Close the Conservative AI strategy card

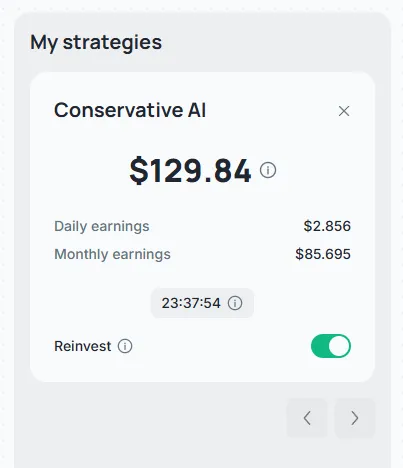coord(344,111)
